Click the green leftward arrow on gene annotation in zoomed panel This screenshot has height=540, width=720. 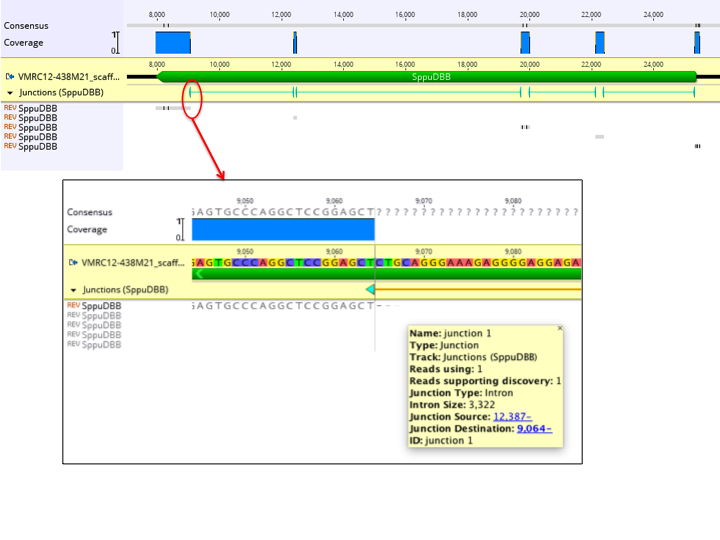(198, 274)
